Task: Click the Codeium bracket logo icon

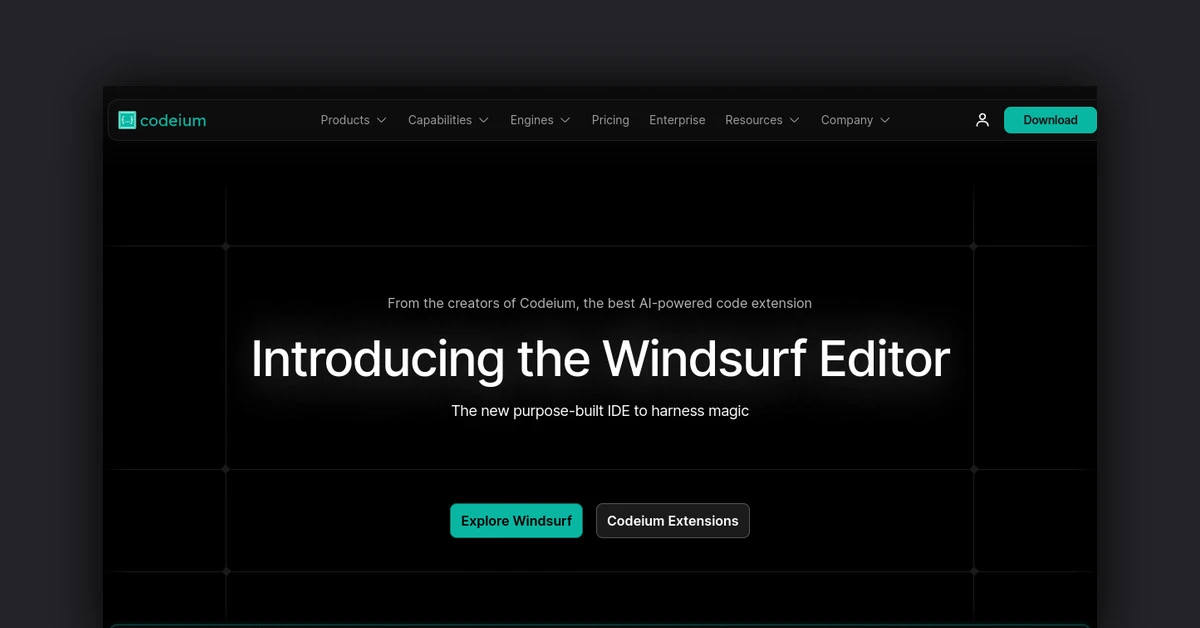Action: tap(127, 120)
